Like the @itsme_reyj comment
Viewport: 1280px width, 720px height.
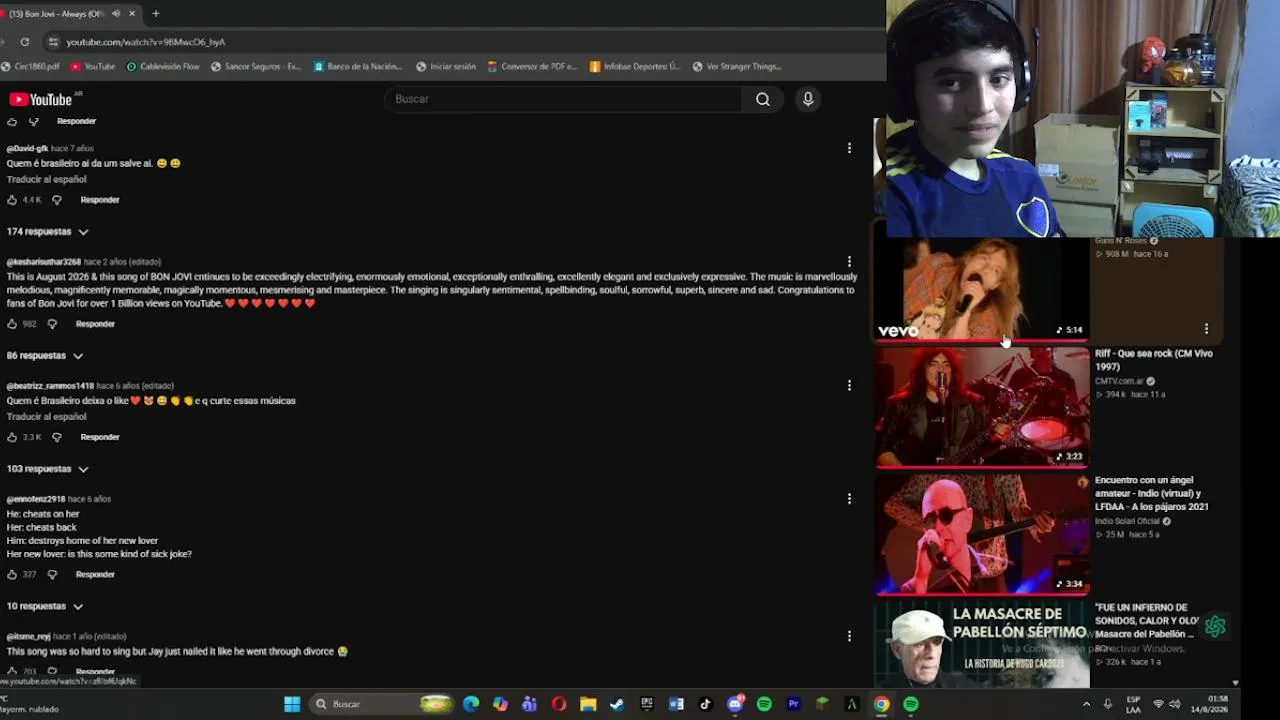click(12, 671)
